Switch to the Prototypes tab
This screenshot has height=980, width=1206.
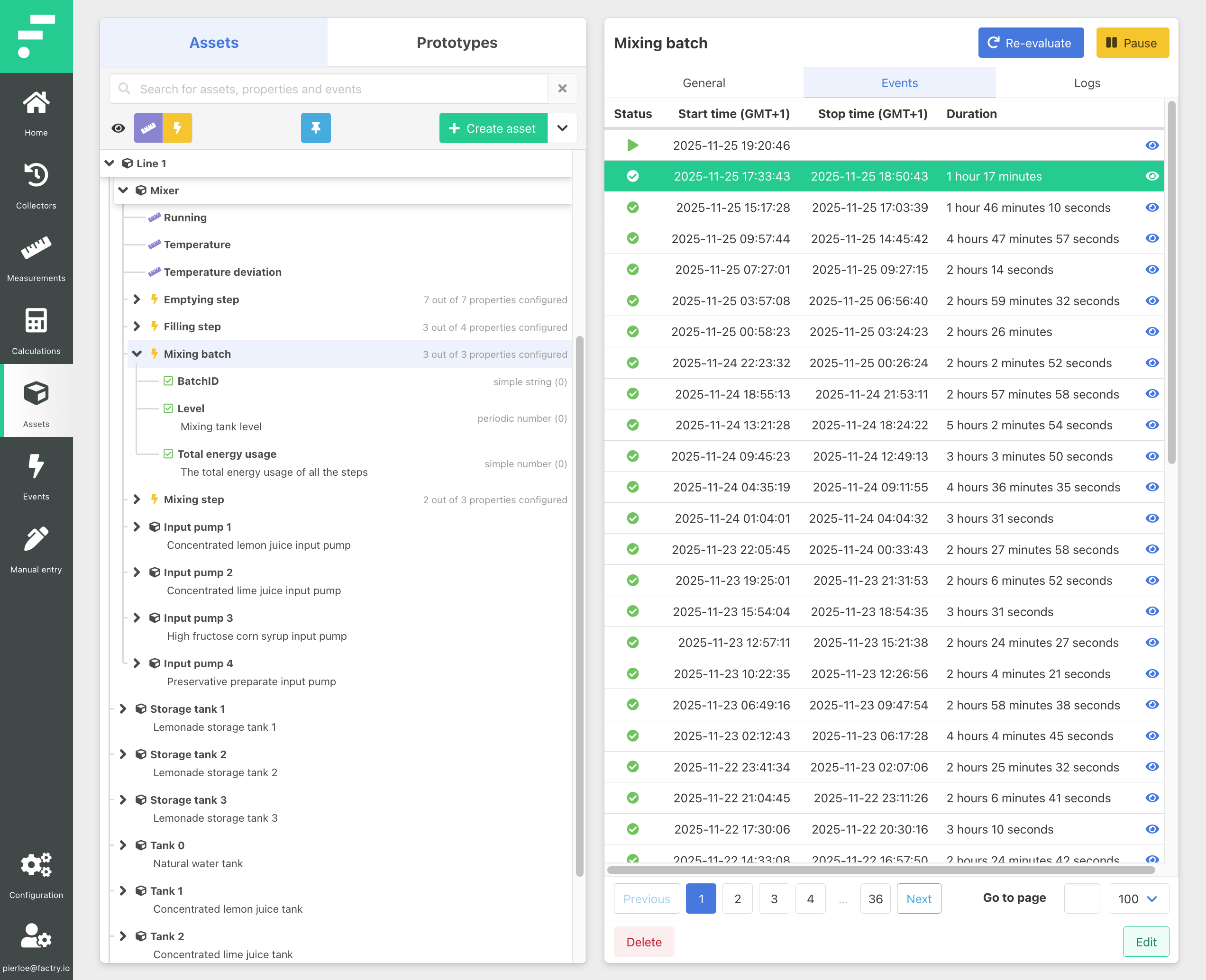tap(456, 43)
